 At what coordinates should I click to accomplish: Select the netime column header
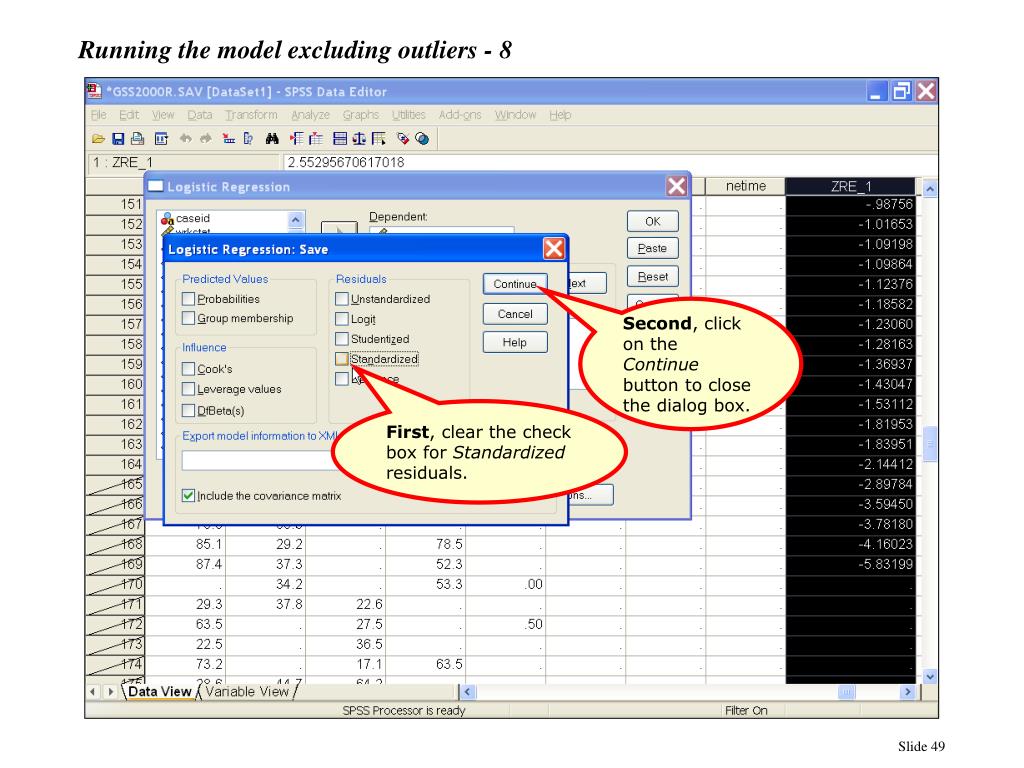click(745, 186)
